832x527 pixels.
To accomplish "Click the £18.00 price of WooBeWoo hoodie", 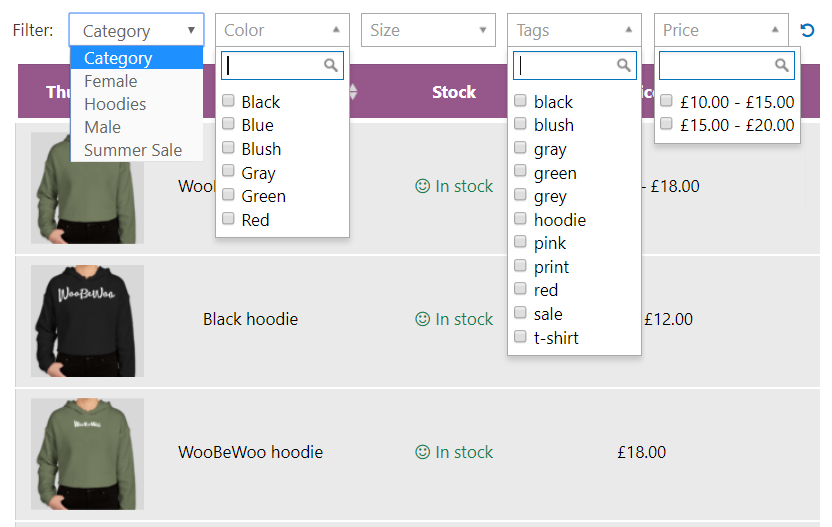I will pyautogui.click(x=642, y=452).
